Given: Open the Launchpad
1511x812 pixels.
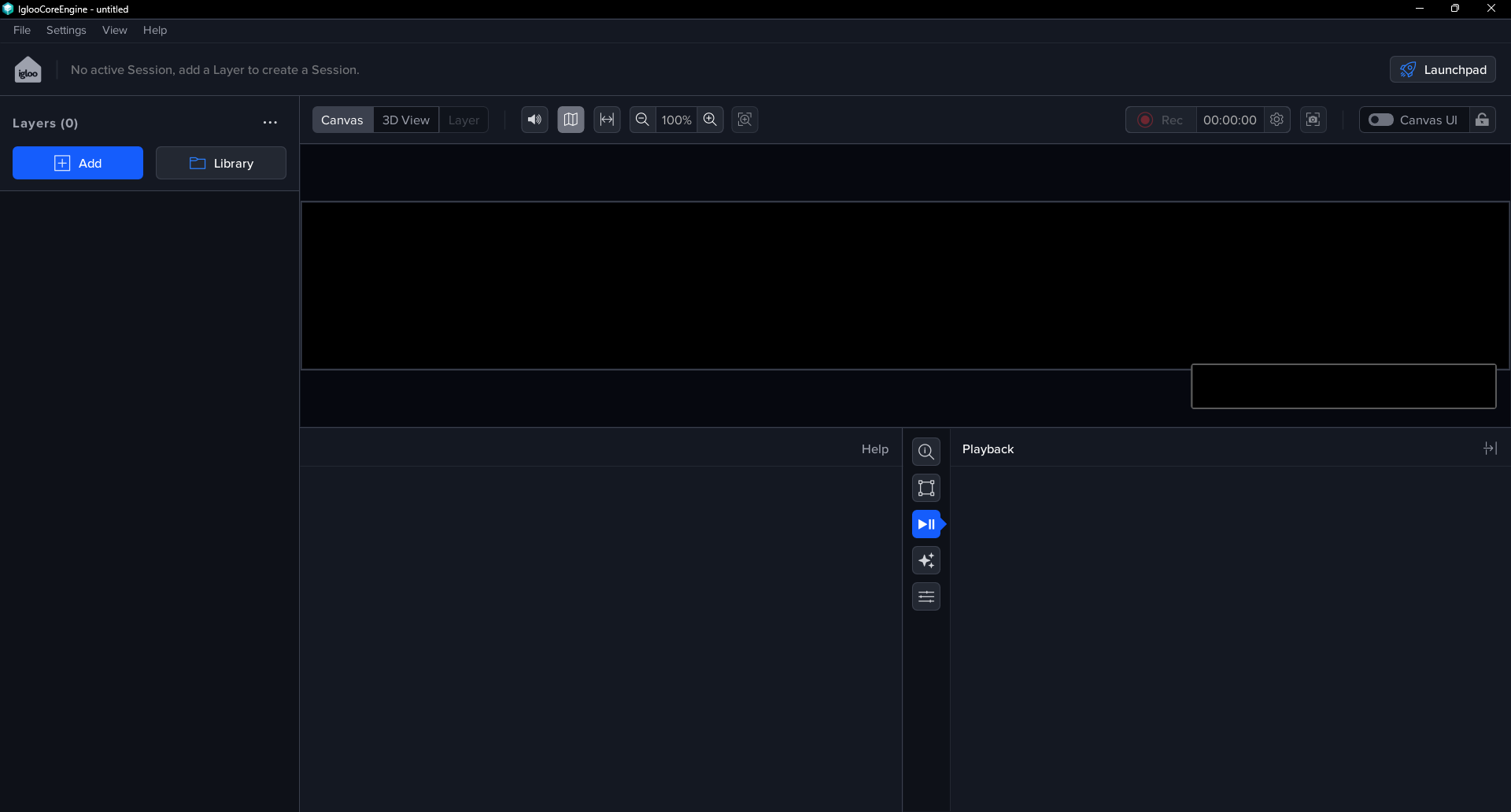Looking at the screenshot, I should [x=1443, y=69].
